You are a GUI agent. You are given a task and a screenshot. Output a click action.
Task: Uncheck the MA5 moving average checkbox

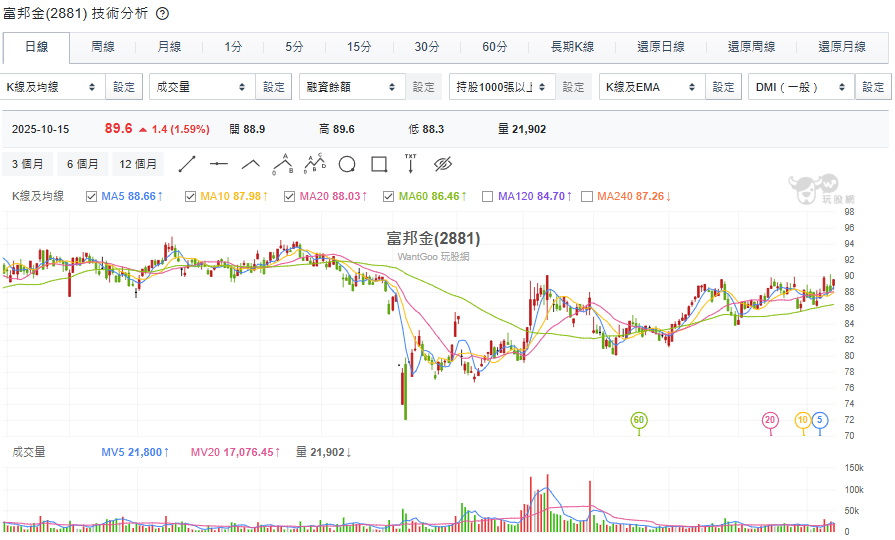tap(92, 196)
